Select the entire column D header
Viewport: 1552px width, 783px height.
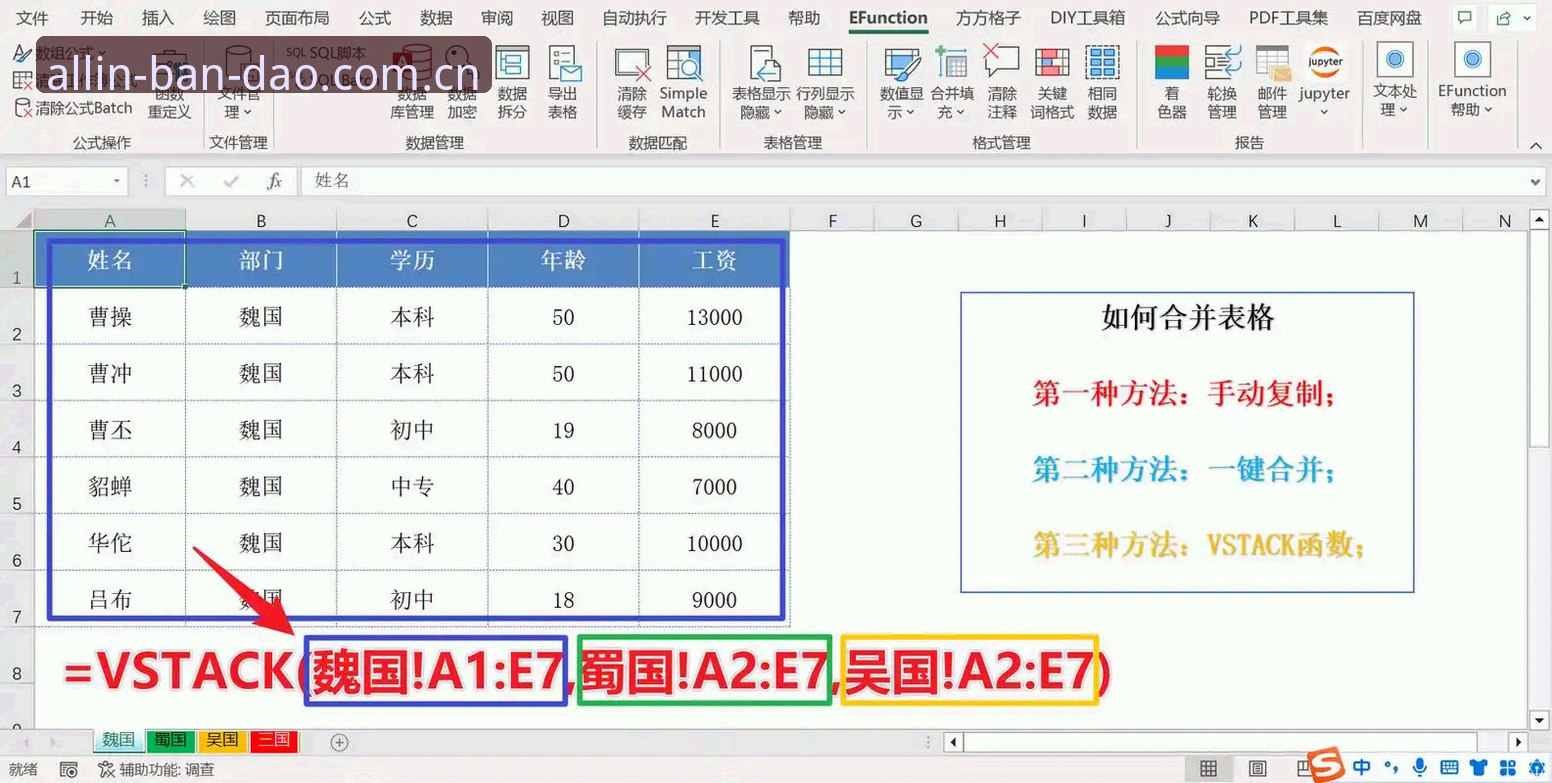[x=564, y=220]
